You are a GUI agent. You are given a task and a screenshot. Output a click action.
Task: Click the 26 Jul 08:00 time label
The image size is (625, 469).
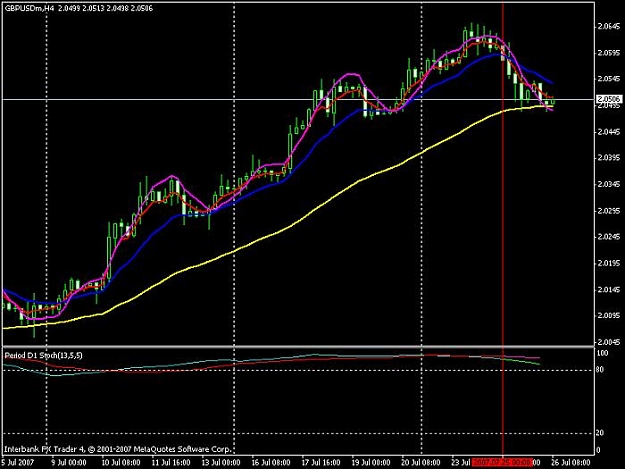click(x=571, y=463)
